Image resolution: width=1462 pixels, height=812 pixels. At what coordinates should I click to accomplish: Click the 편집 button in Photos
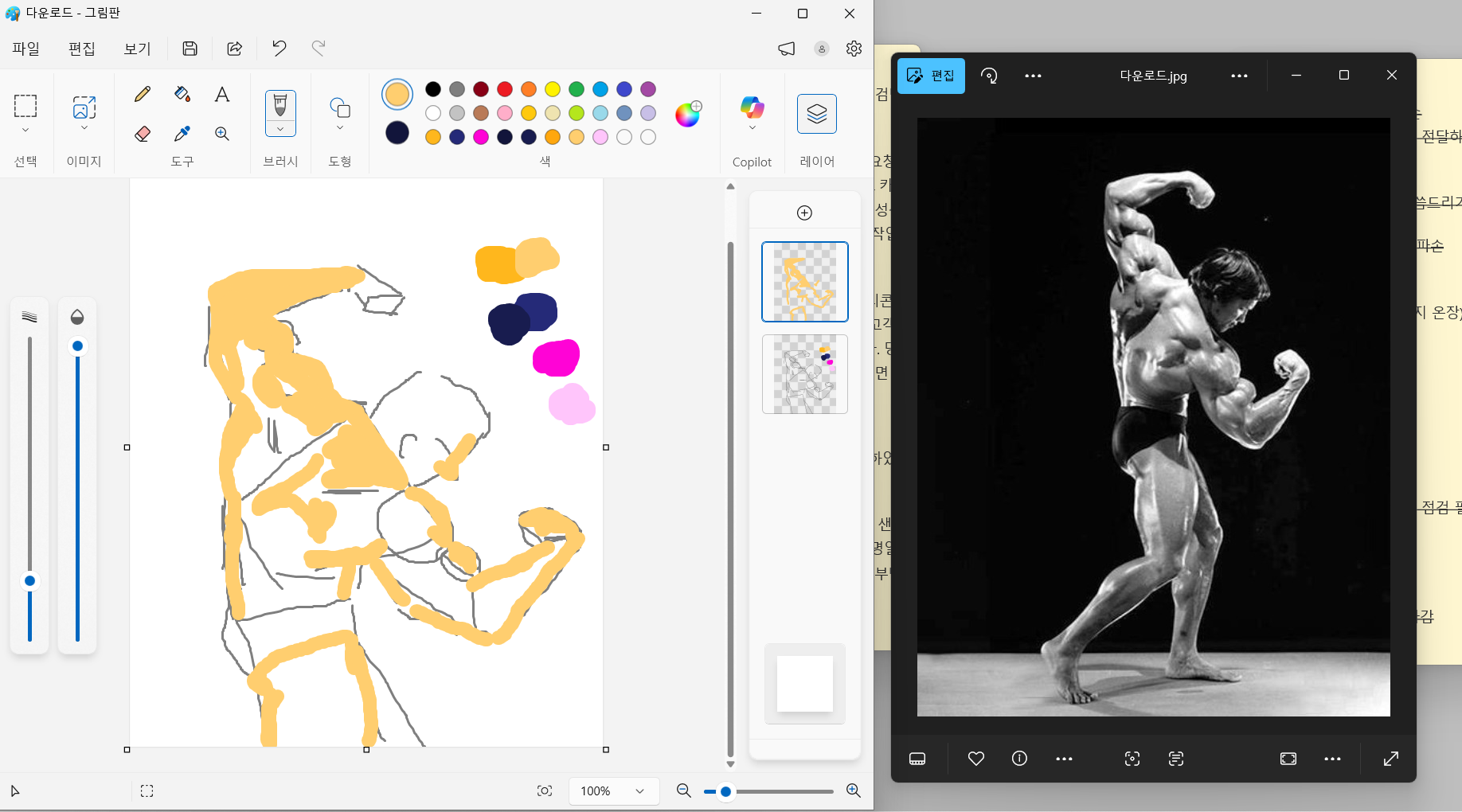coord(931,76)
